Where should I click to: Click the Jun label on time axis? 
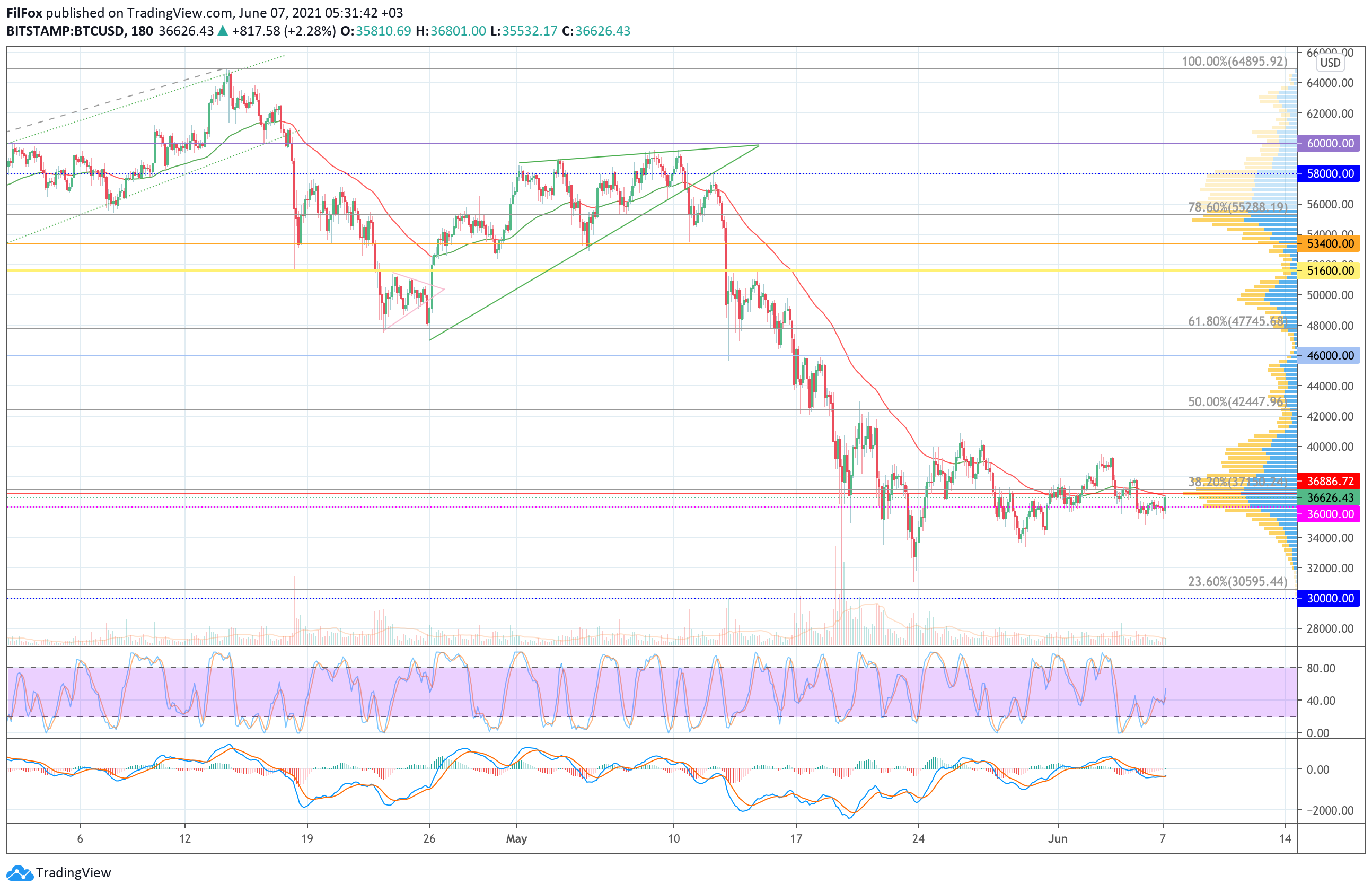coord(1057,839)
